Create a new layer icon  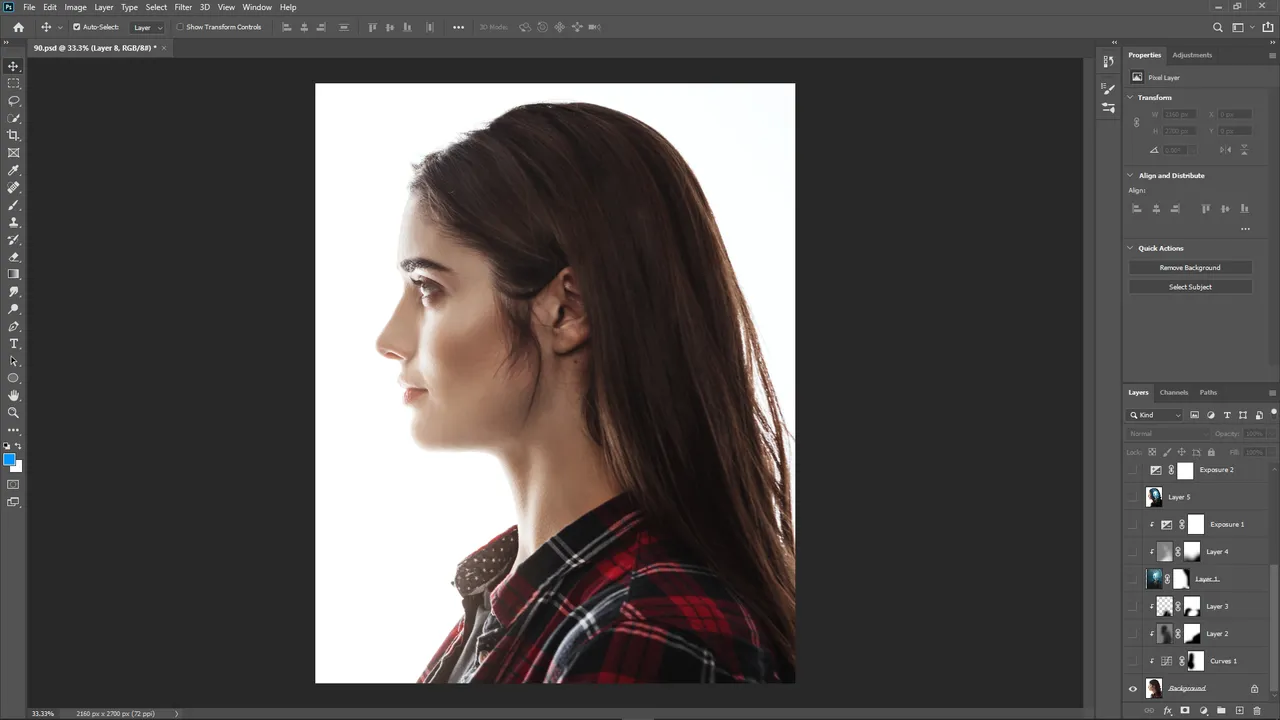point(1239,711)
